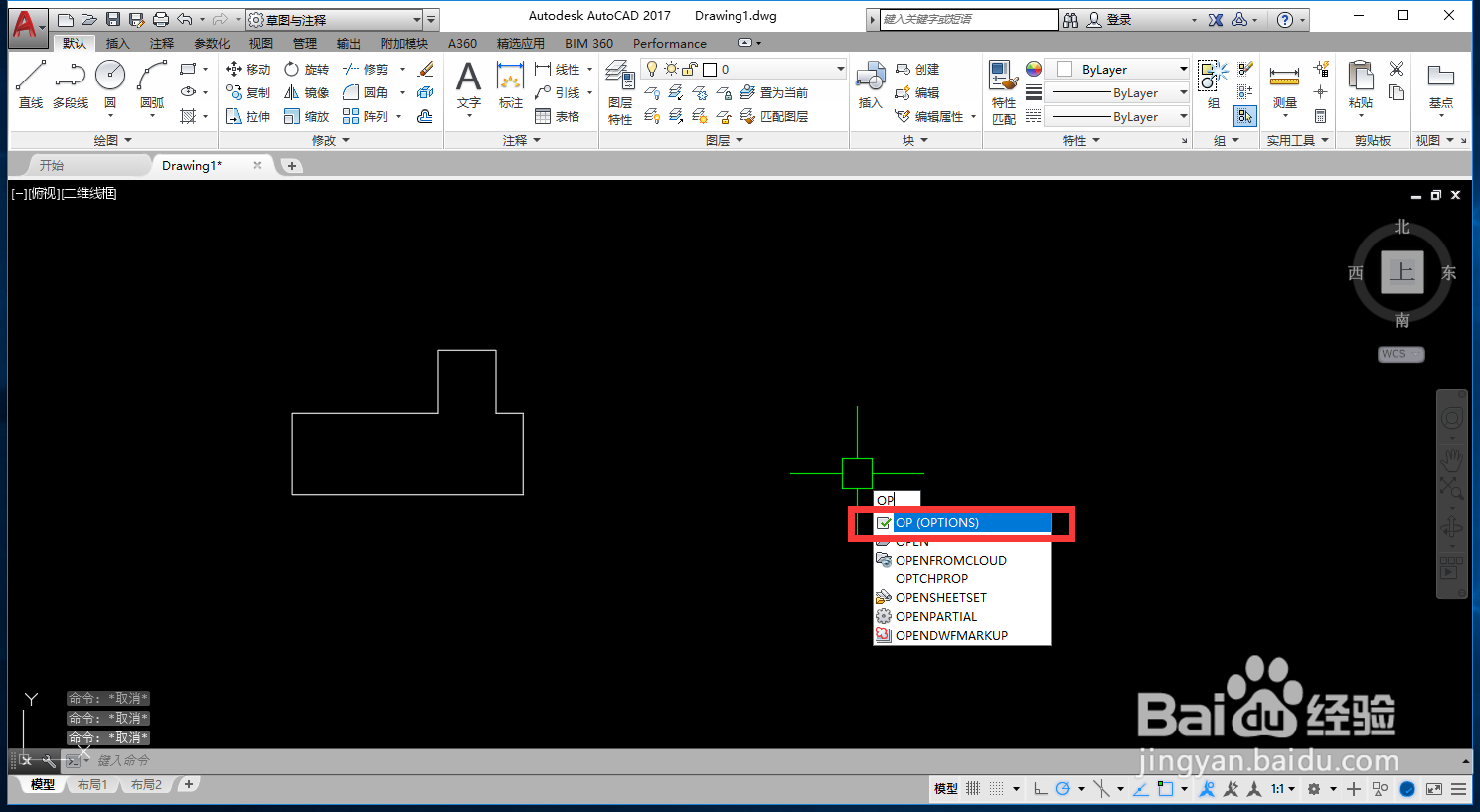Click the Mirror (镜像) tool
Screen dimensions: 1480x812
coord(306,92)
